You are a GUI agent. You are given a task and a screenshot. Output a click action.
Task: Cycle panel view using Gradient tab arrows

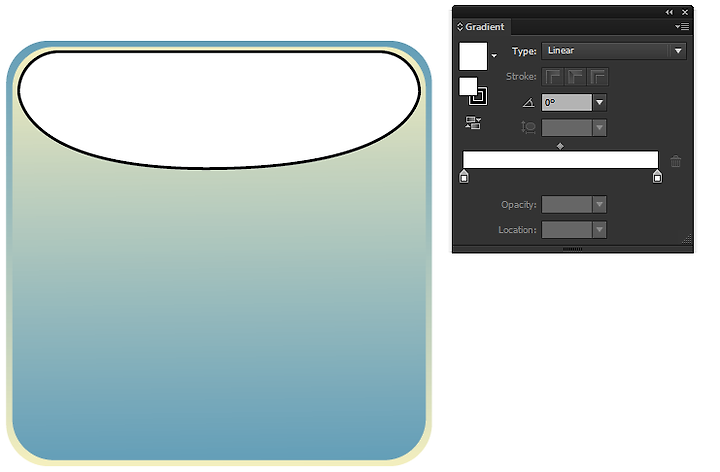coord(460,27)
